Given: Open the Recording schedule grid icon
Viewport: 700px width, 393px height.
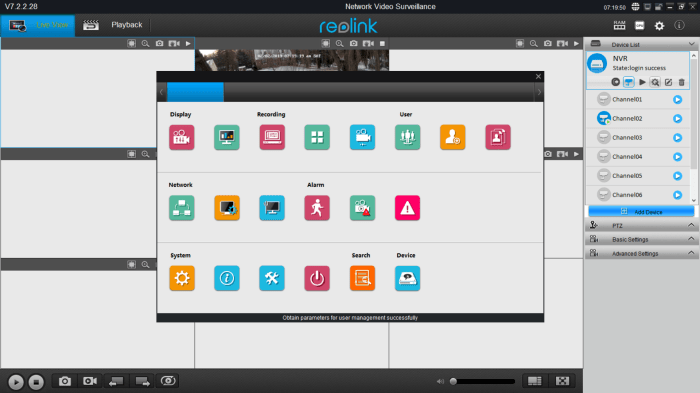Looking at the screenshot, I should point(317,137).
